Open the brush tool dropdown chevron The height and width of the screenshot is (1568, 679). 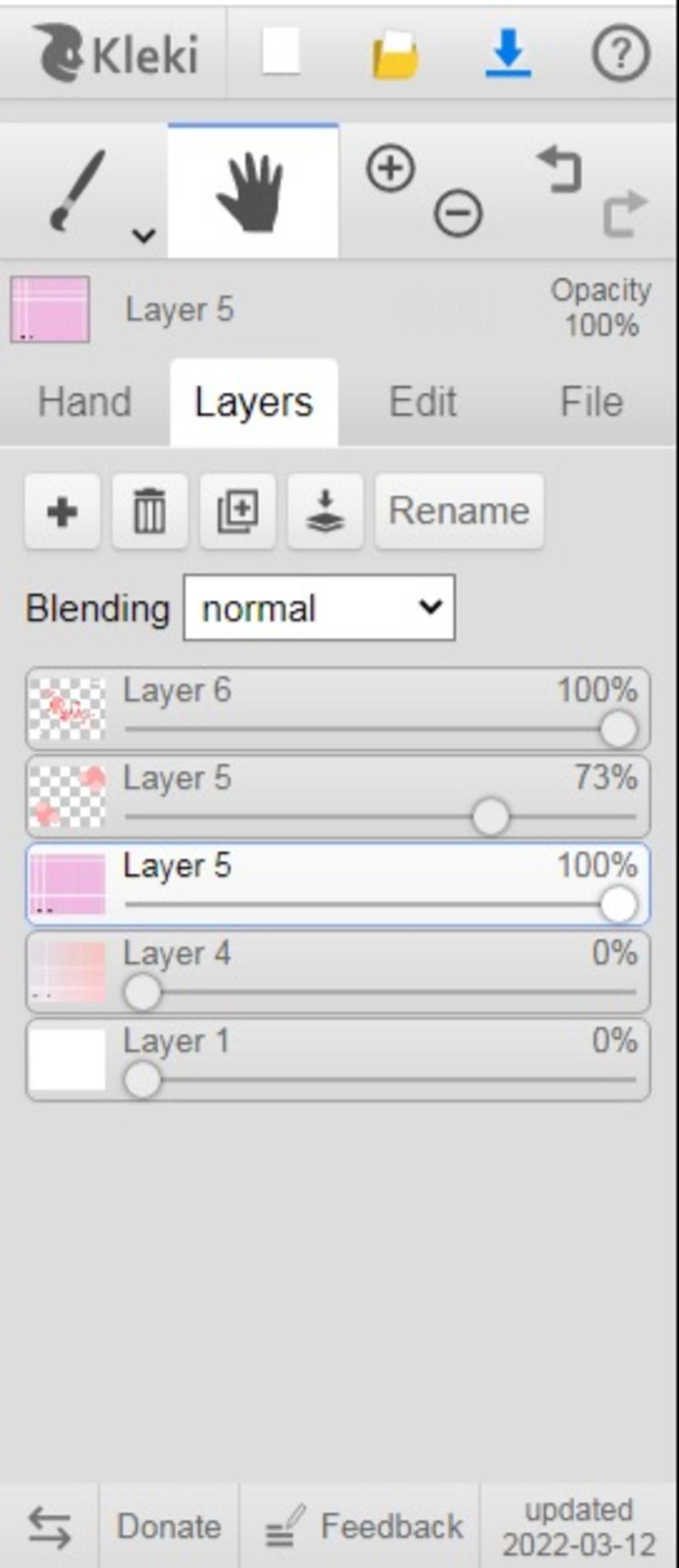tap(144, 235)
